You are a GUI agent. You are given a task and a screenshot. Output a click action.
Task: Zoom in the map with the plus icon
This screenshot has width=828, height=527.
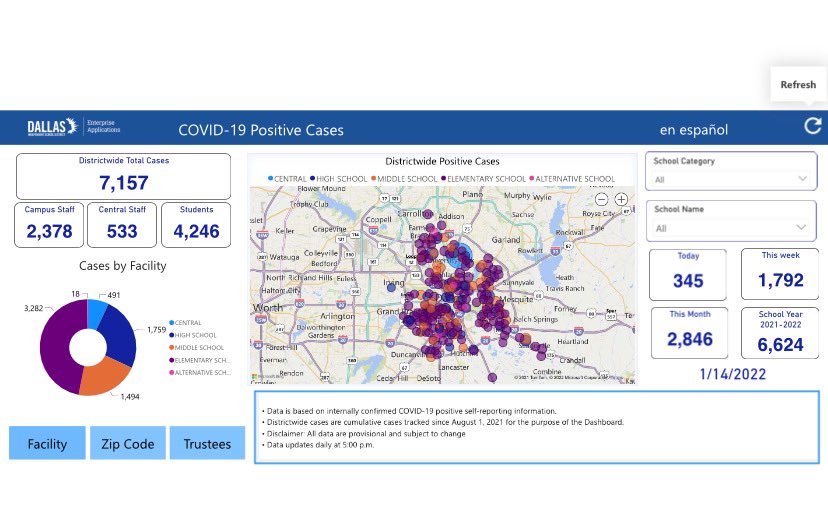pyautogui.click(x=621, y=200)
